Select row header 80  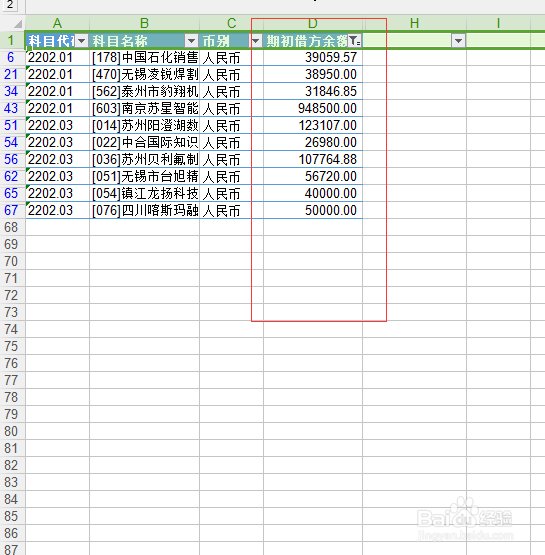click(x=13, y=431)
